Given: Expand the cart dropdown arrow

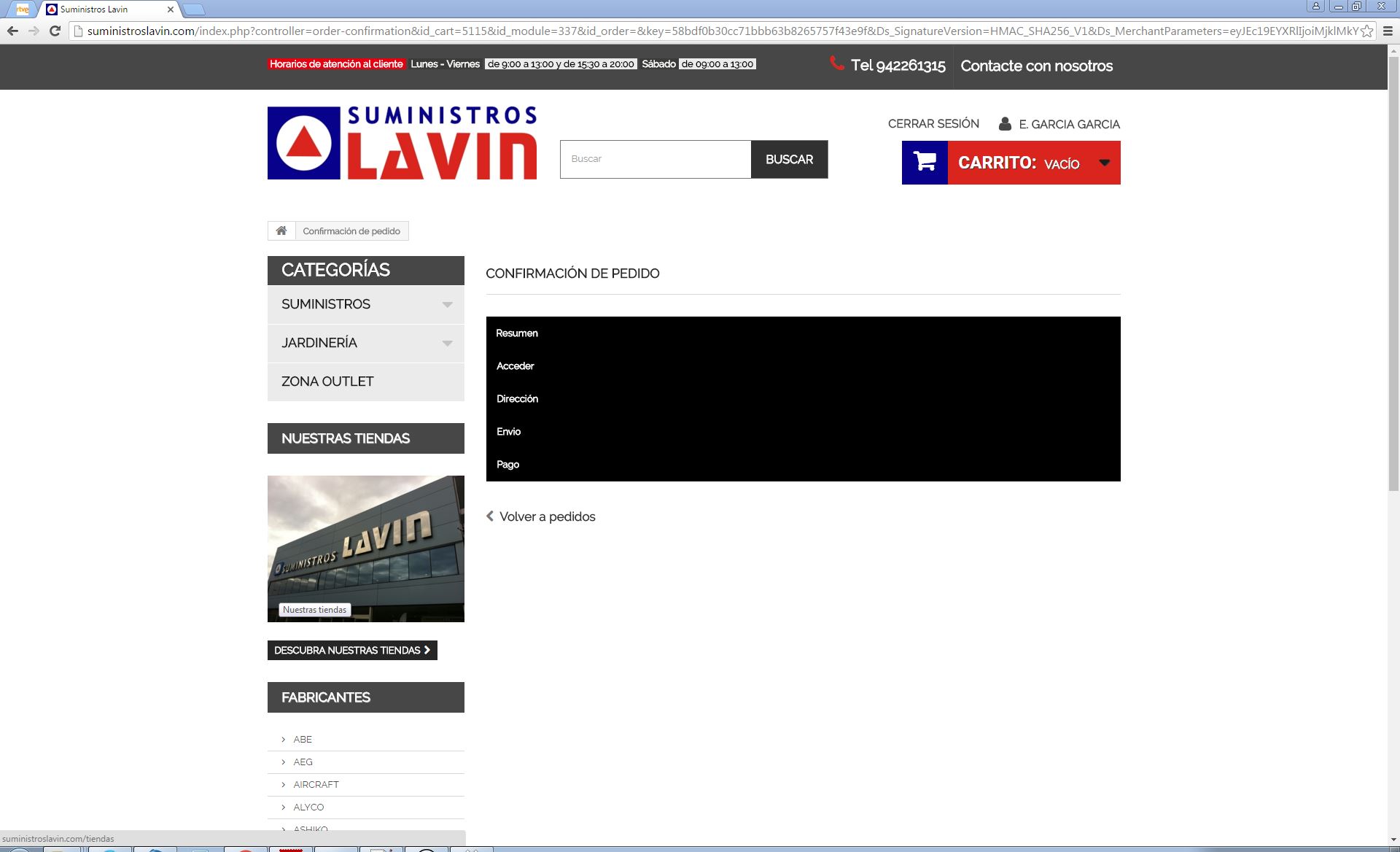Looking at the screenshot, I should pyautogui.click(x=1105, y=163).
